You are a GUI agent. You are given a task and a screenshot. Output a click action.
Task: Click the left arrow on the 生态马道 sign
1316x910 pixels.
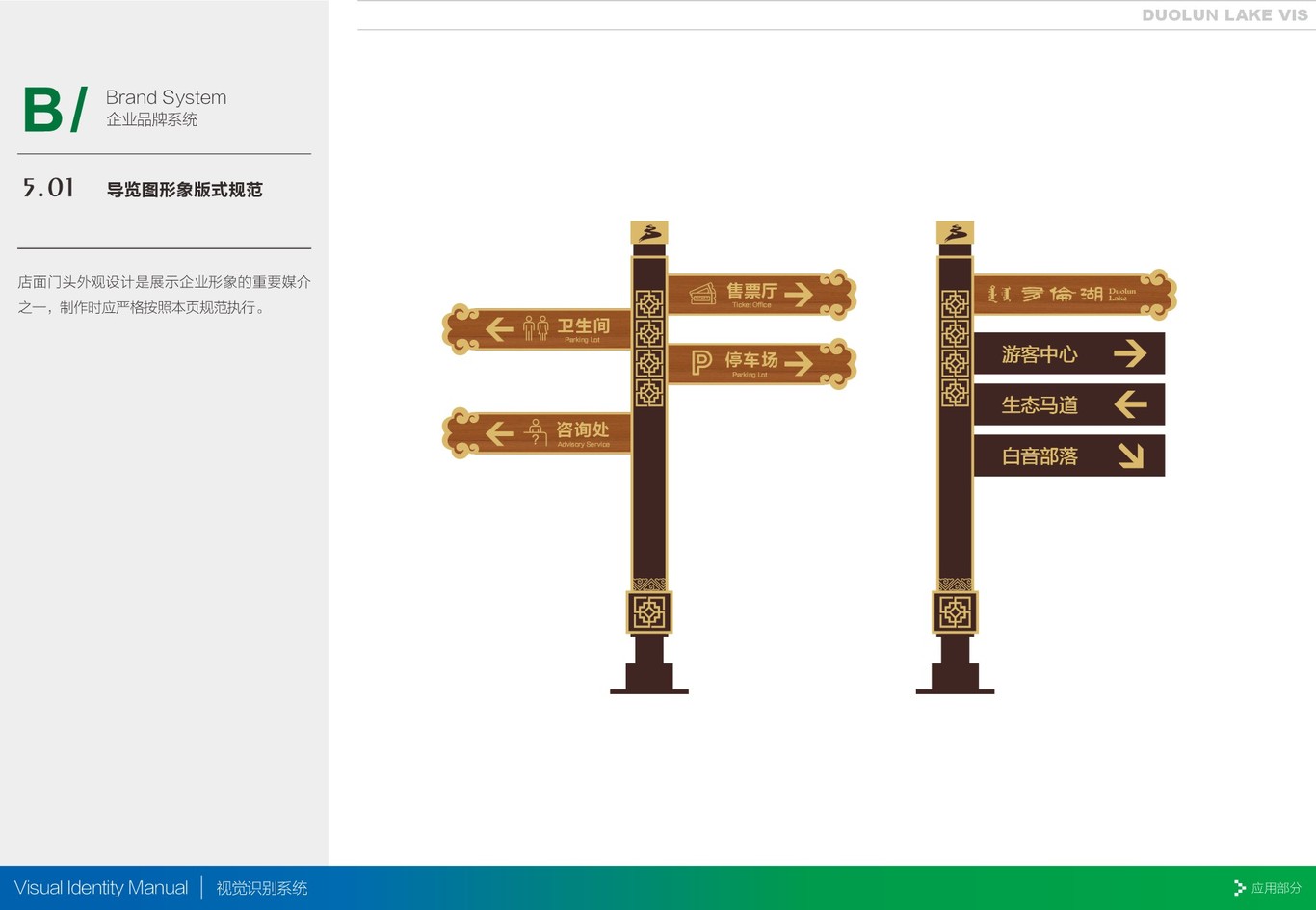pyautogui.click(x=1130, y=404)
